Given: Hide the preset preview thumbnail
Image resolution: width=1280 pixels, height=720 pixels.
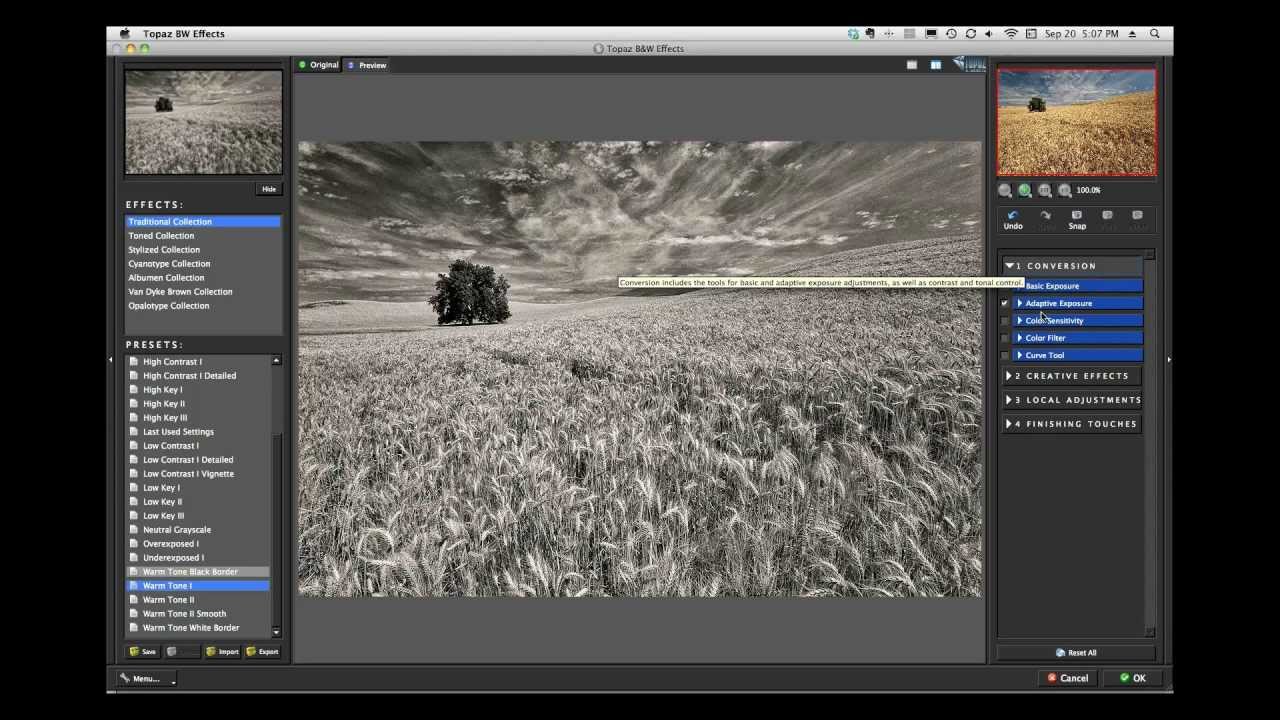Looking at the screenshot, I should click(x=269, y=189).
